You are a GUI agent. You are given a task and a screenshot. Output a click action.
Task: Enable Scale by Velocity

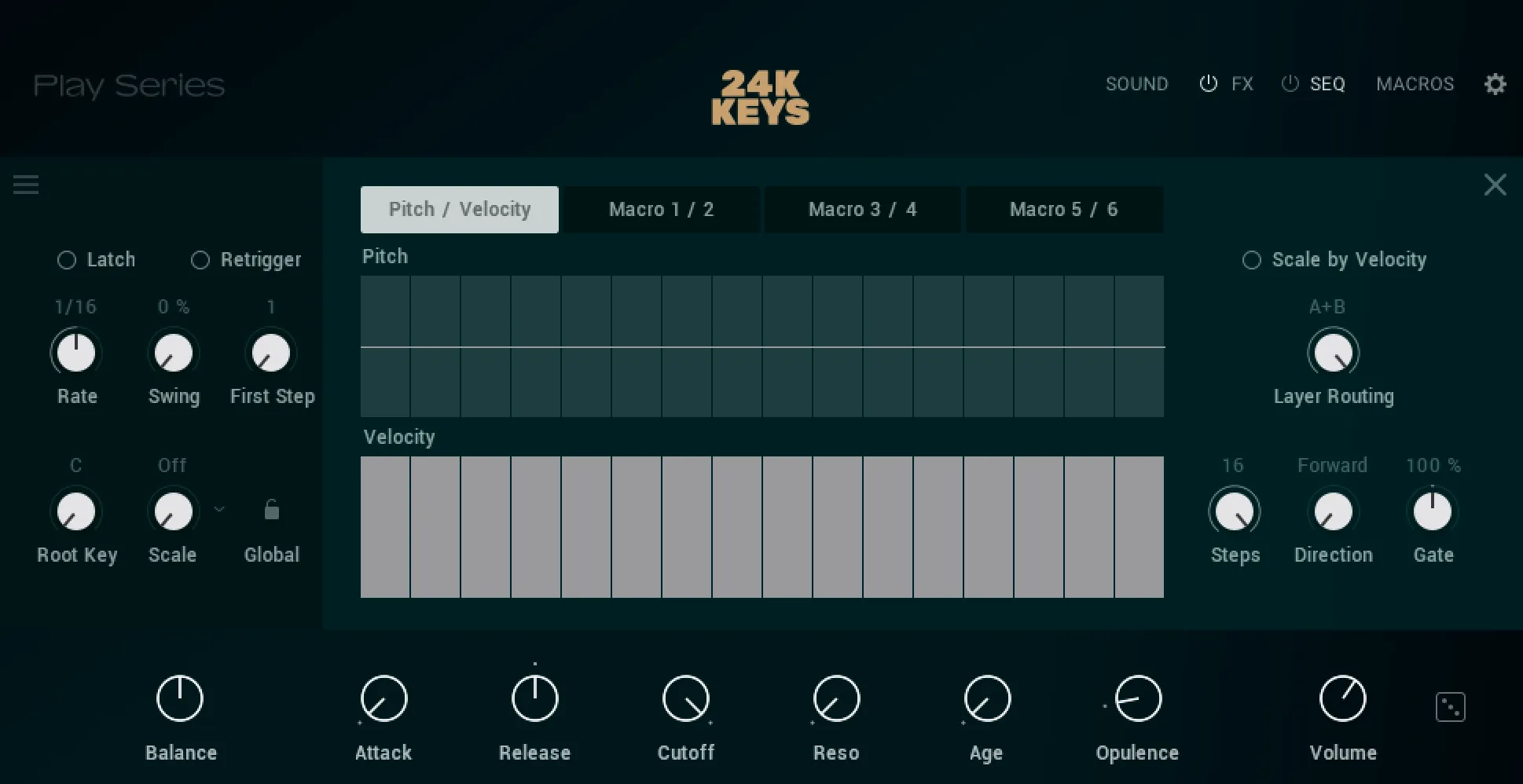coord(1251,259)
